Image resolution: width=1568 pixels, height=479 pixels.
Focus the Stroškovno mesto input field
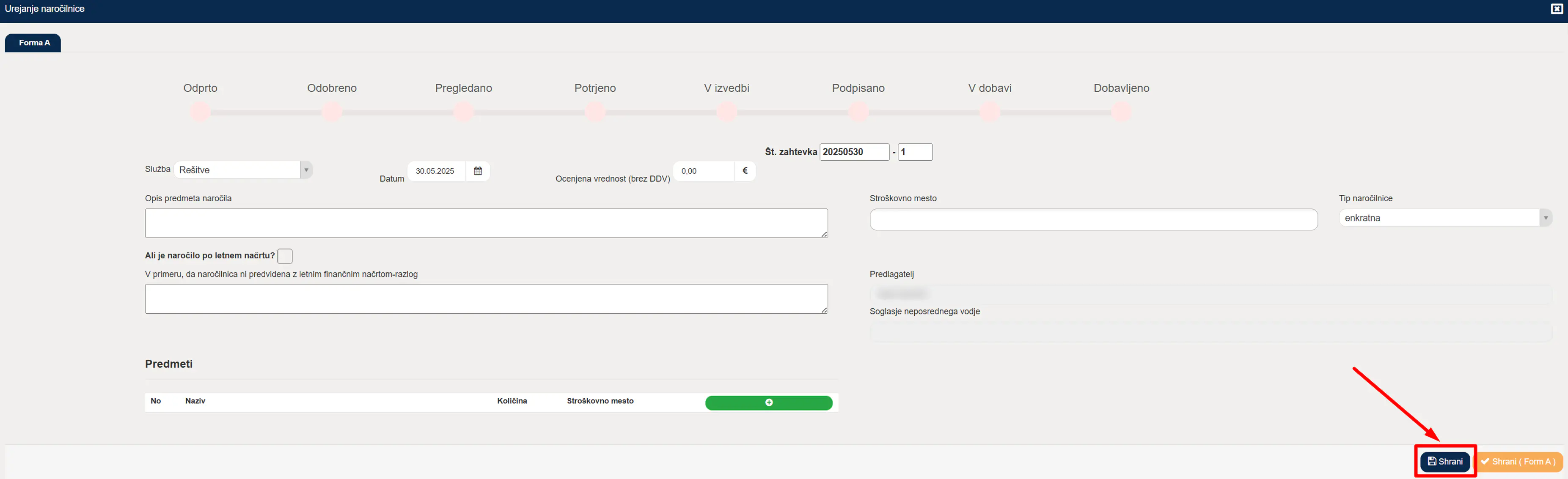[1093, 219]
